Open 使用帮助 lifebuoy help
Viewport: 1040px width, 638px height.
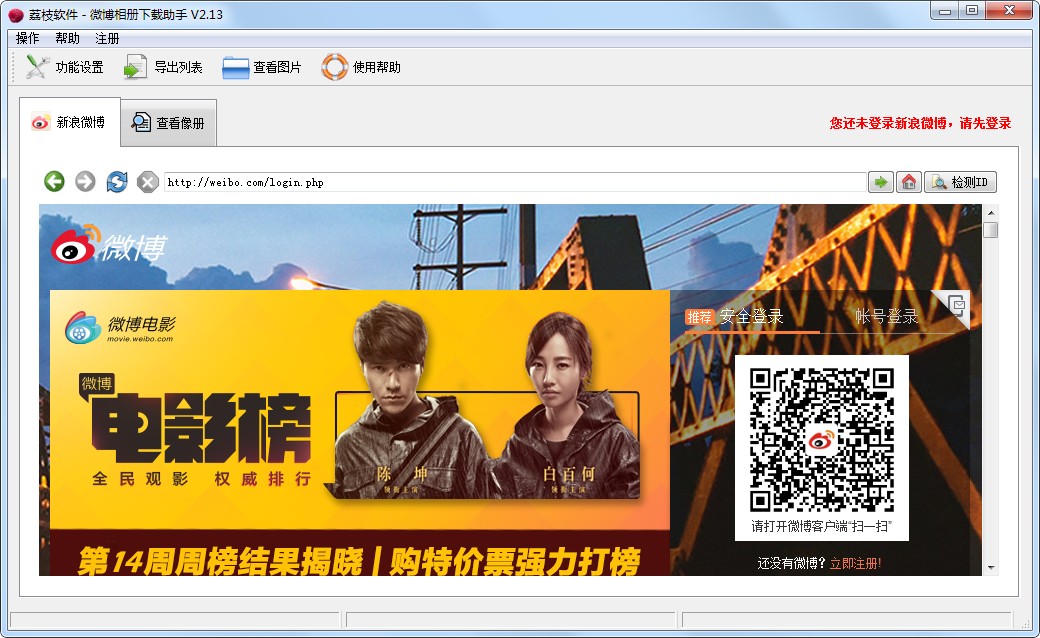pos(361,67)
